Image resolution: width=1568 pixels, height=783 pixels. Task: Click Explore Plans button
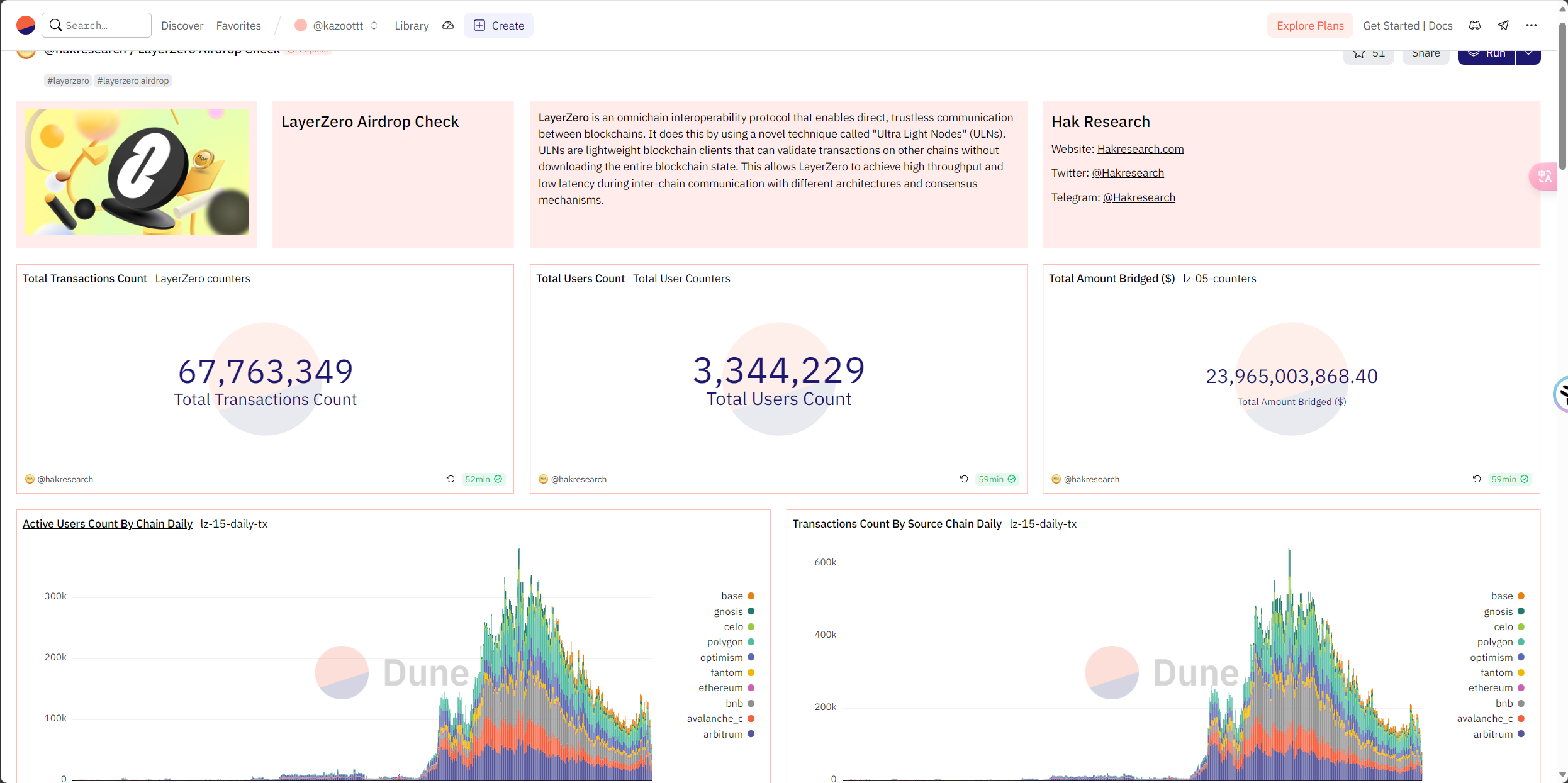click(1310, 26)
